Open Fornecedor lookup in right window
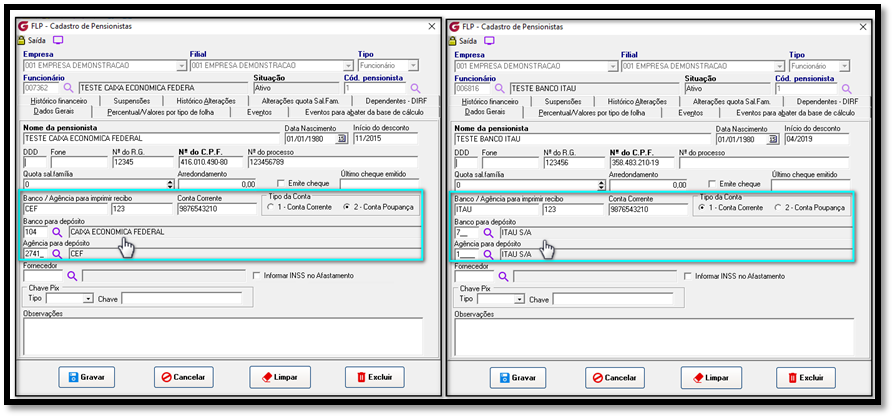Screen dimensions: 894x418 pyautogui.click(x=503, y=276)
